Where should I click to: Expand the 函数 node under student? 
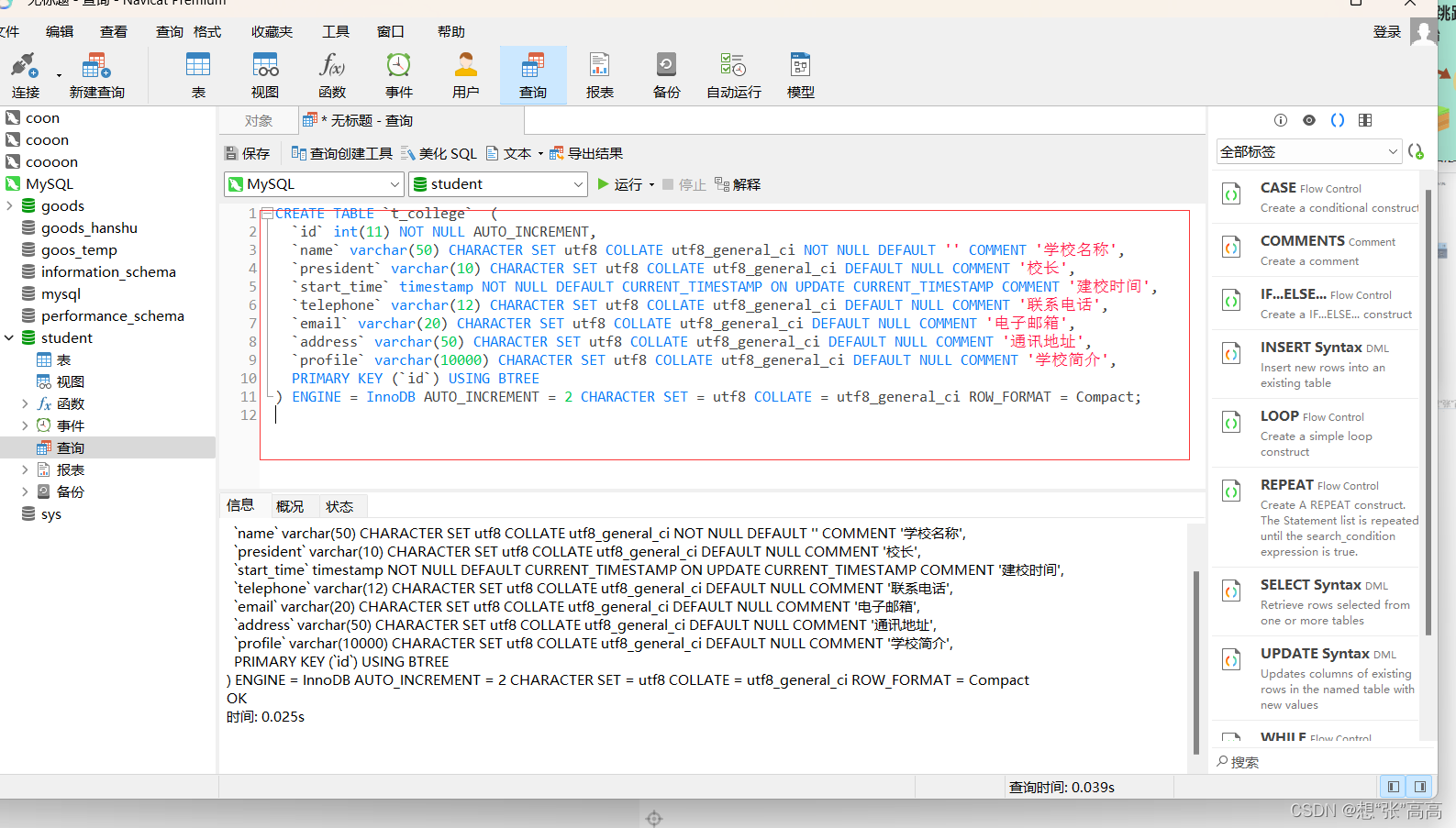pos(25,403)
